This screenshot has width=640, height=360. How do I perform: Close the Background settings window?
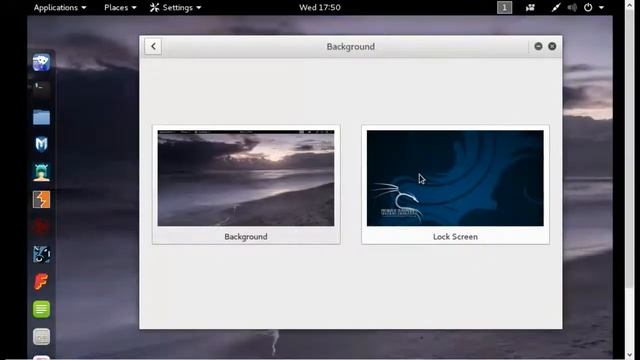(552, 47)
